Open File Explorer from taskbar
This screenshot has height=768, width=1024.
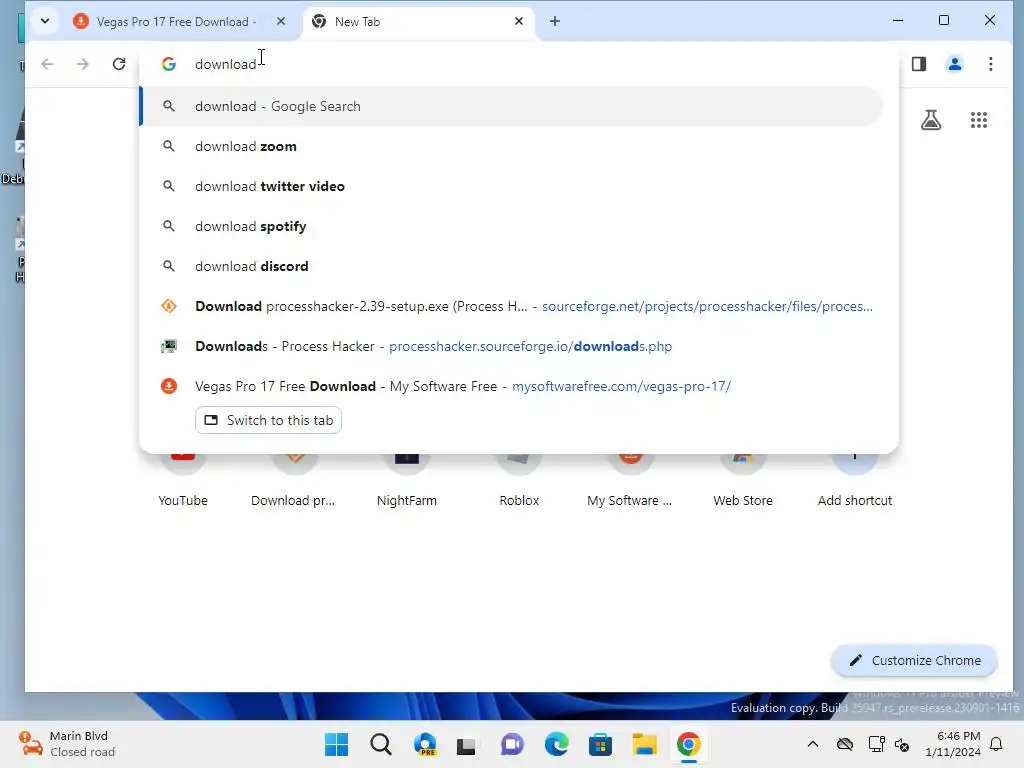coord(645,744)
